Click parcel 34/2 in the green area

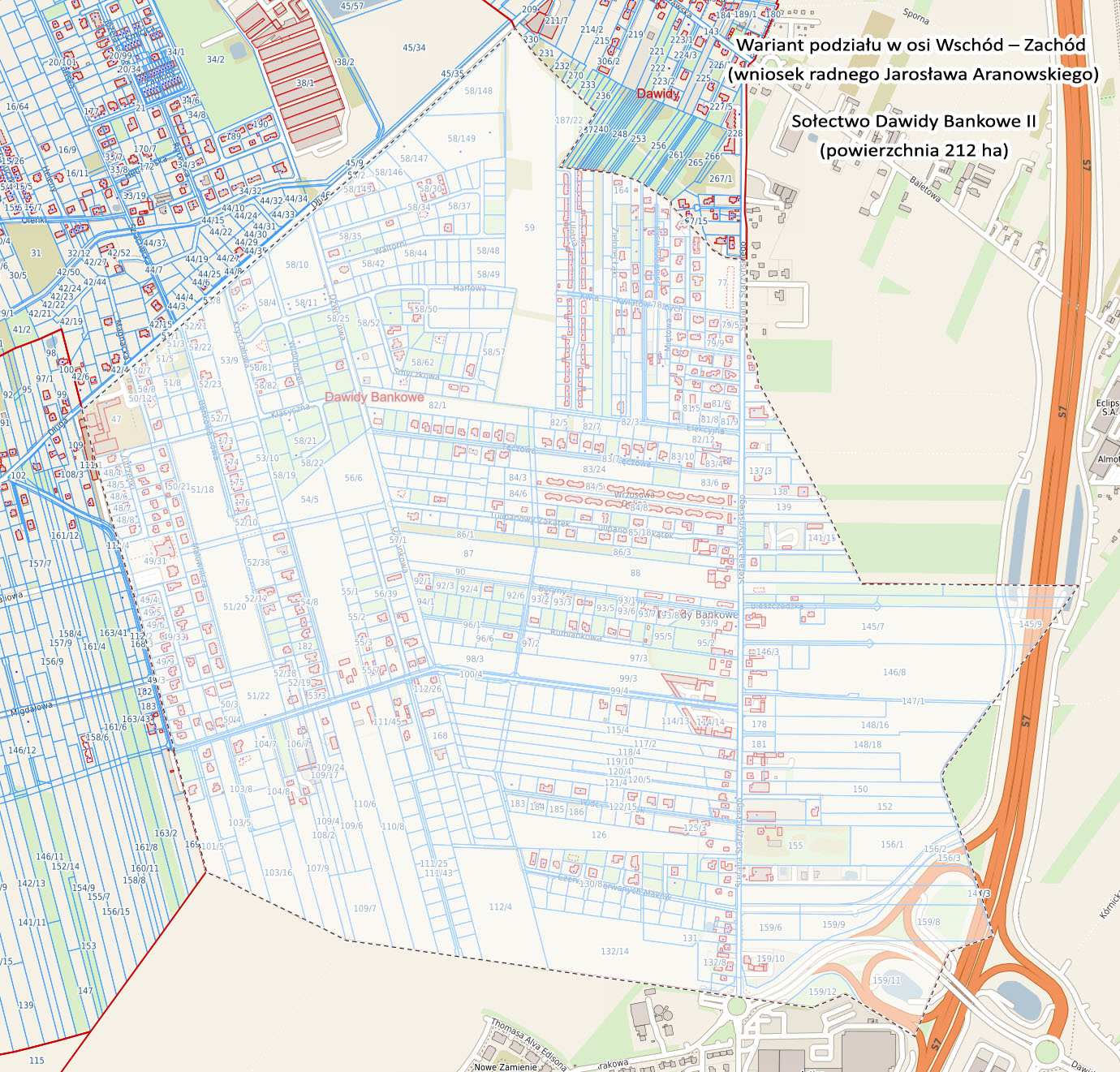215,60
